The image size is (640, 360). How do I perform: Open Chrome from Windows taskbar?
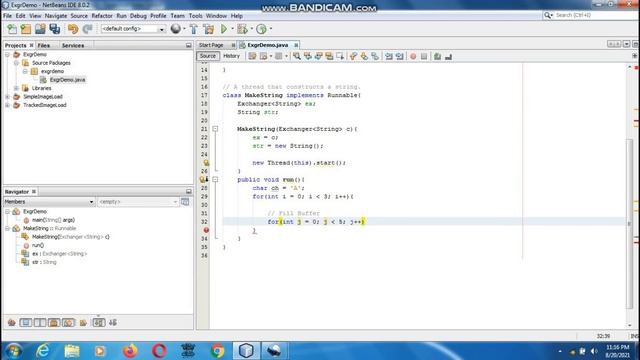click(x=218, y=351)
